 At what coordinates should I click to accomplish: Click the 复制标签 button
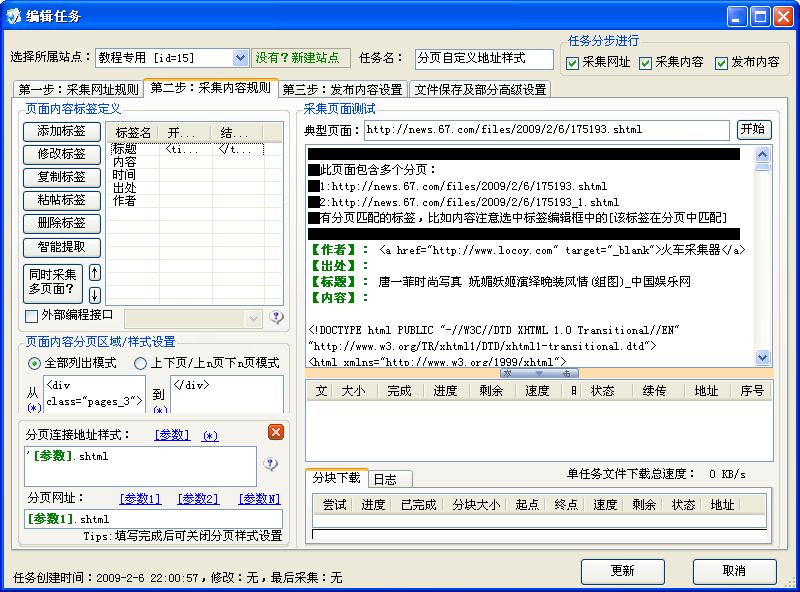[62, 177]
